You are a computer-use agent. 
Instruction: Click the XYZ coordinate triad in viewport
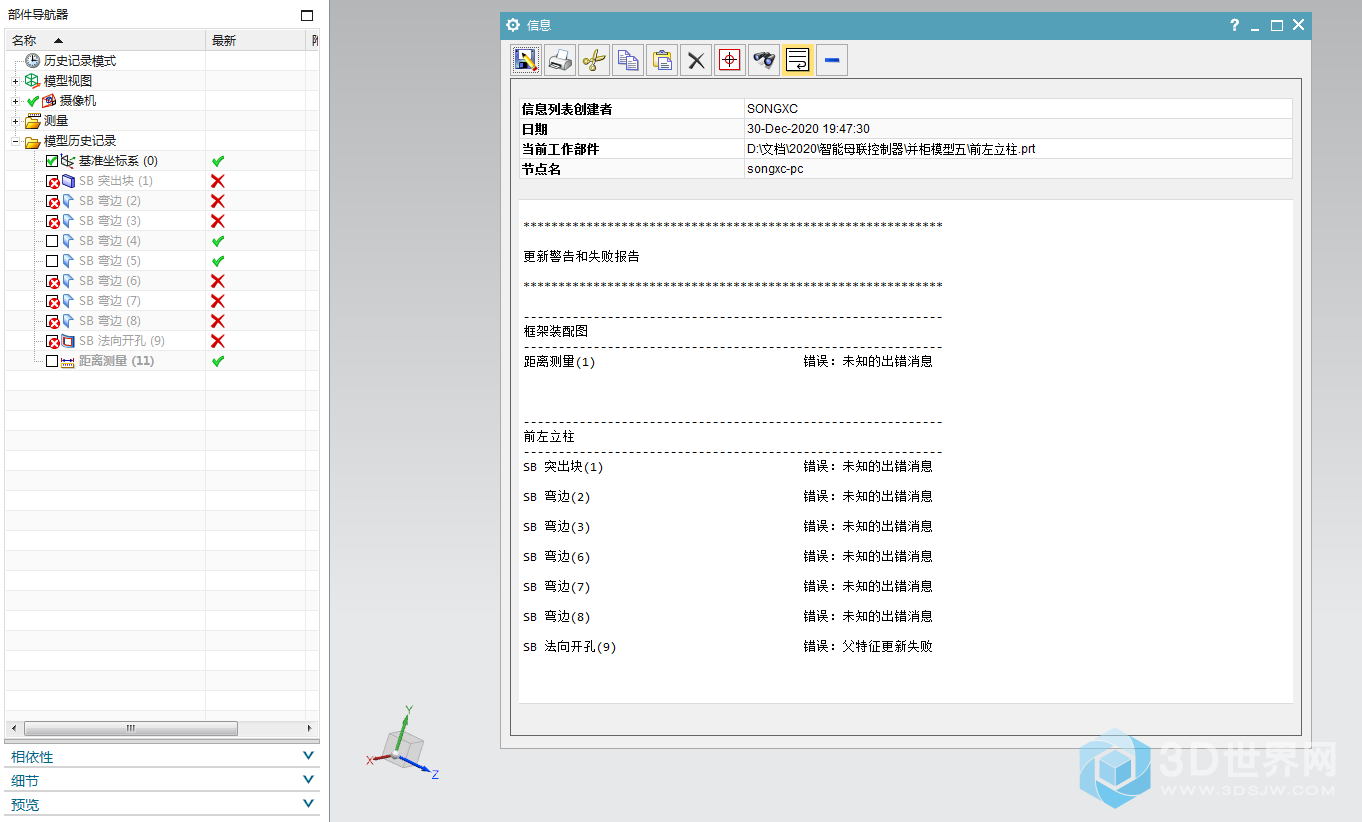tap(402, 744)
